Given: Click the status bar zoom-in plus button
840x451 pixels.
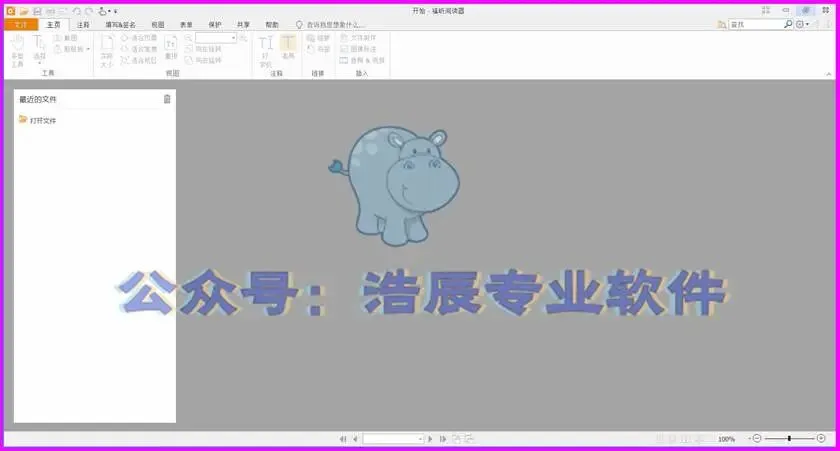Looking at the screenshot, I should click(x=821, y=439).
